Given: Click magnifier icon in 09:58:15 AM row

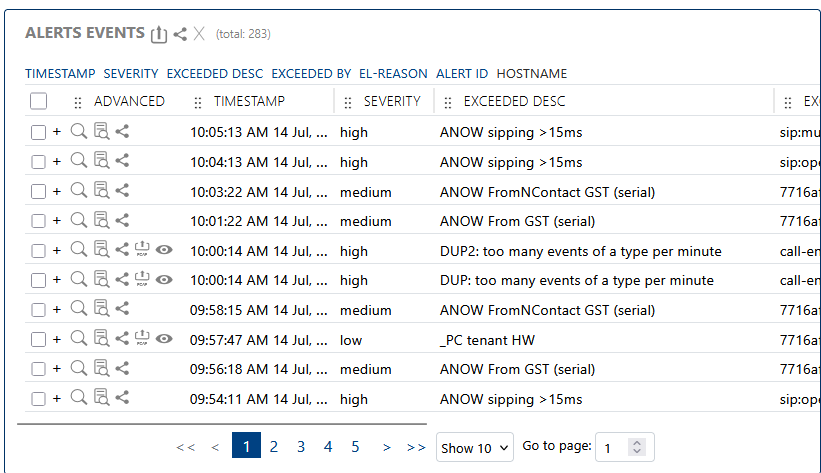Looking at the screenshot, I should click(79, 309).
